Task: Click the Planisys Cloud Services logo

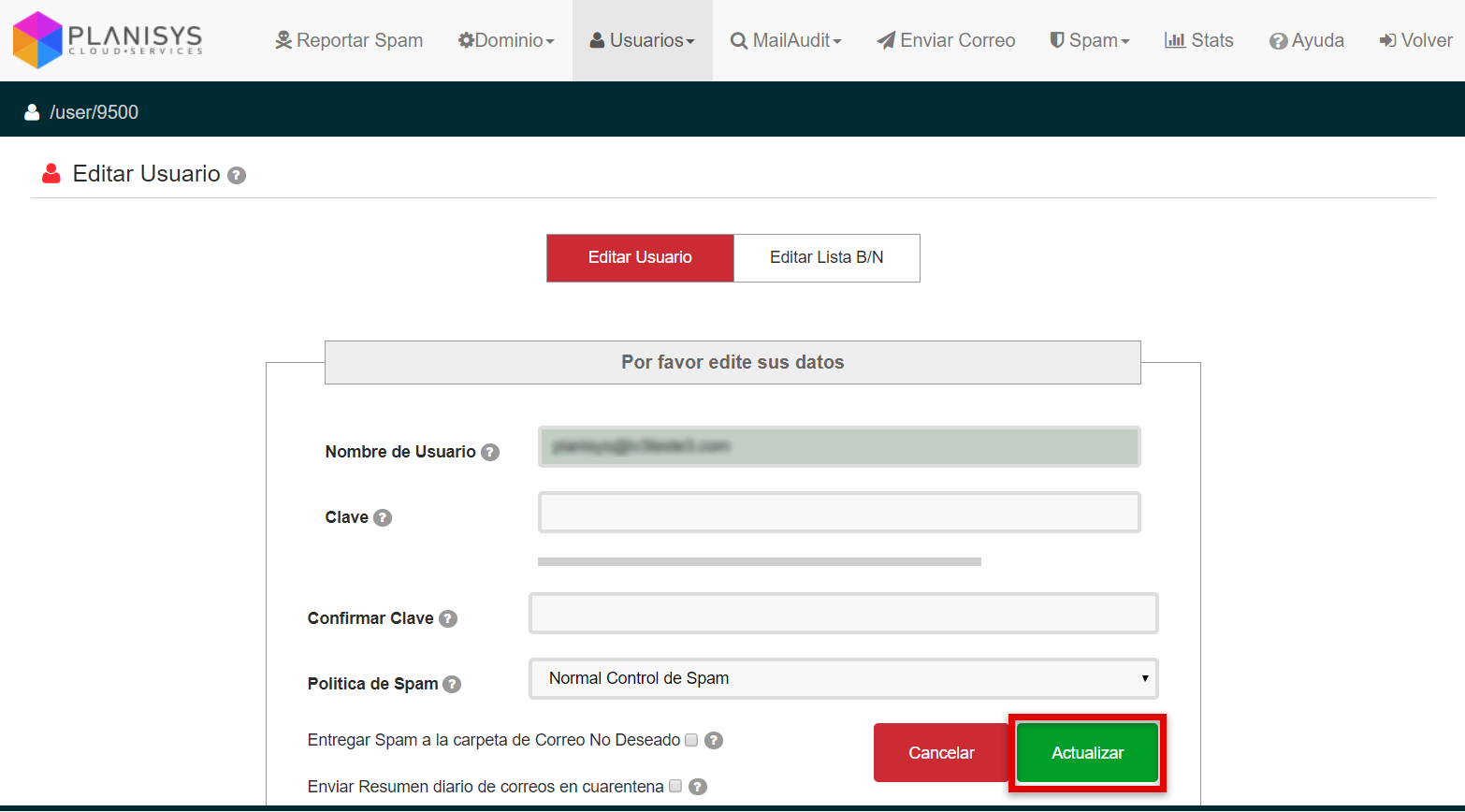Action: [108, 40]
